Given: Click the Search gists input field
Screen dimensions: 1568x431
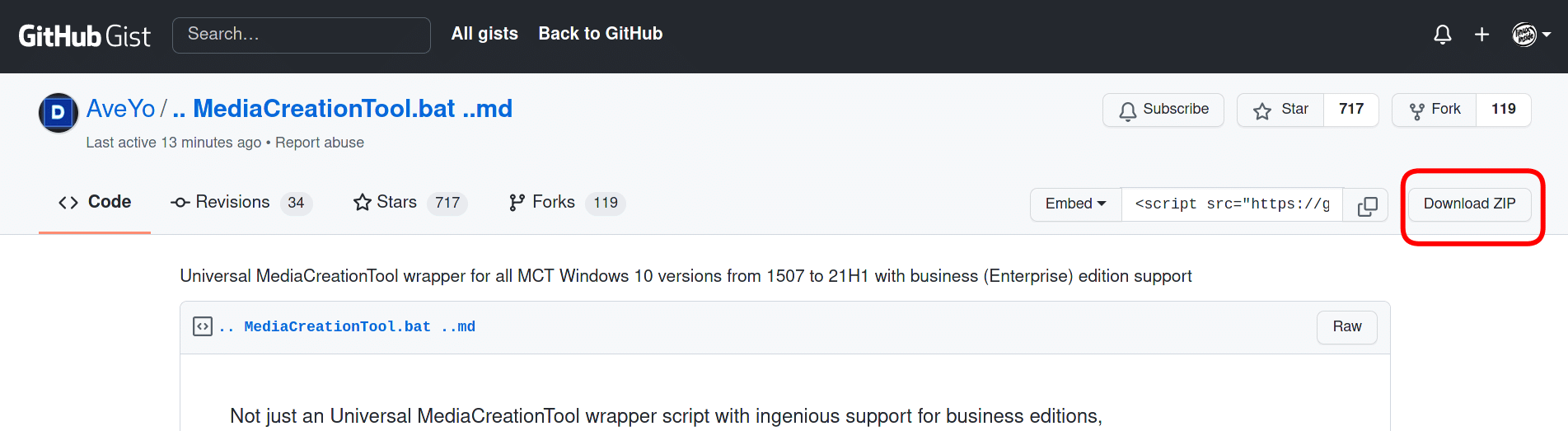Looking at the screenshot, I should click(301, 35).
